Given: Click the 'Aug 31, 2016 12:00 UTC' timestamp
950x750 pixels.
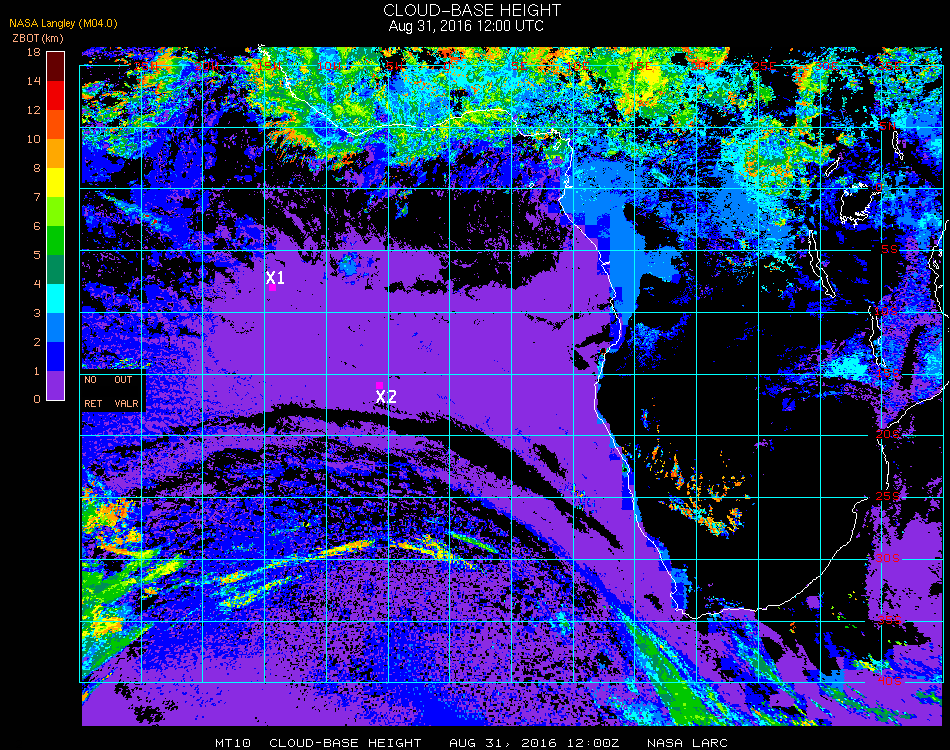Looking at the screenshot, I should click(466, 26).
